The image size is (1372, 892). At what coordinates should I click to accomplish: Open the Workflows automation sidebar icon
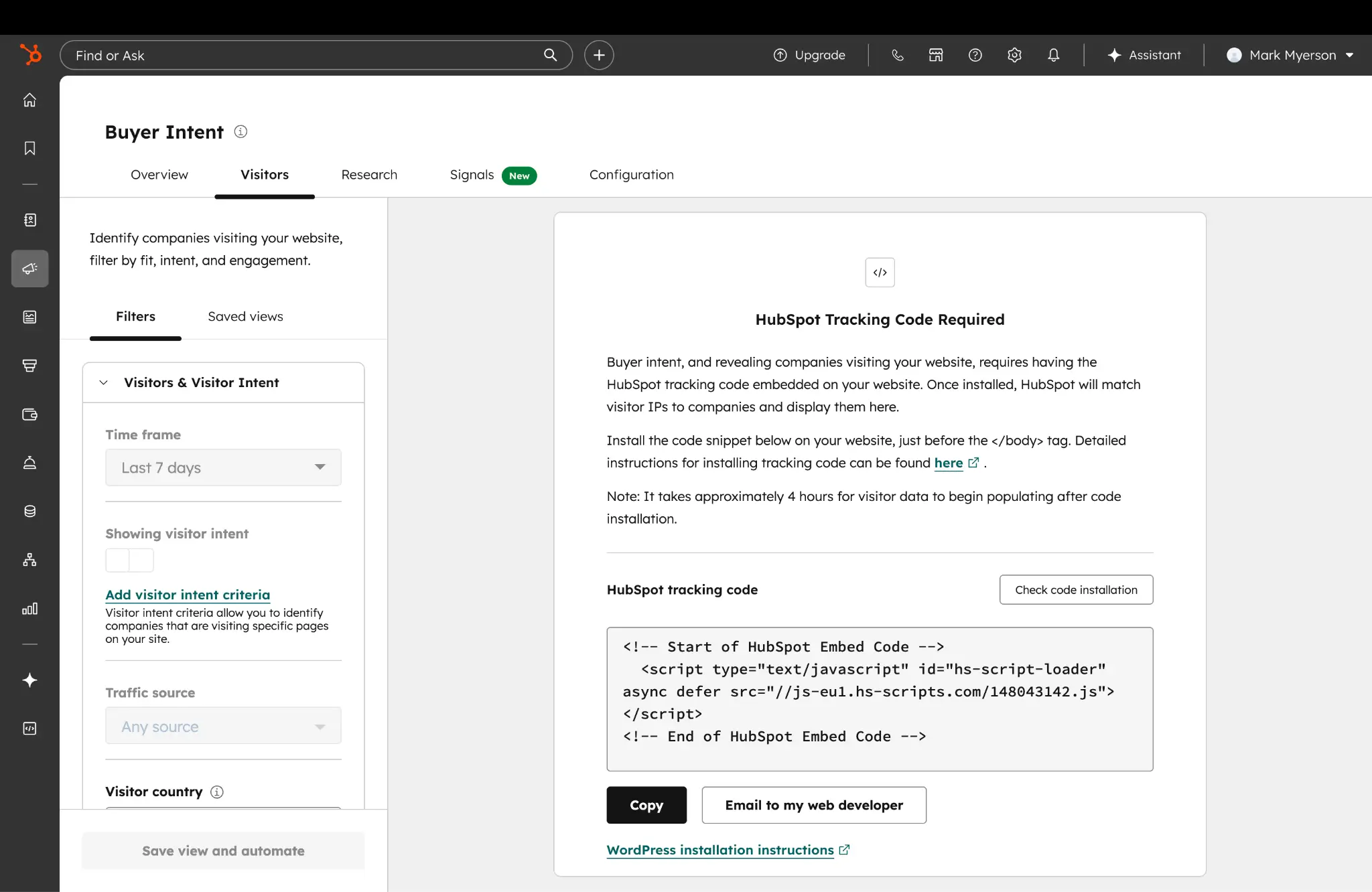coord(29,560)
